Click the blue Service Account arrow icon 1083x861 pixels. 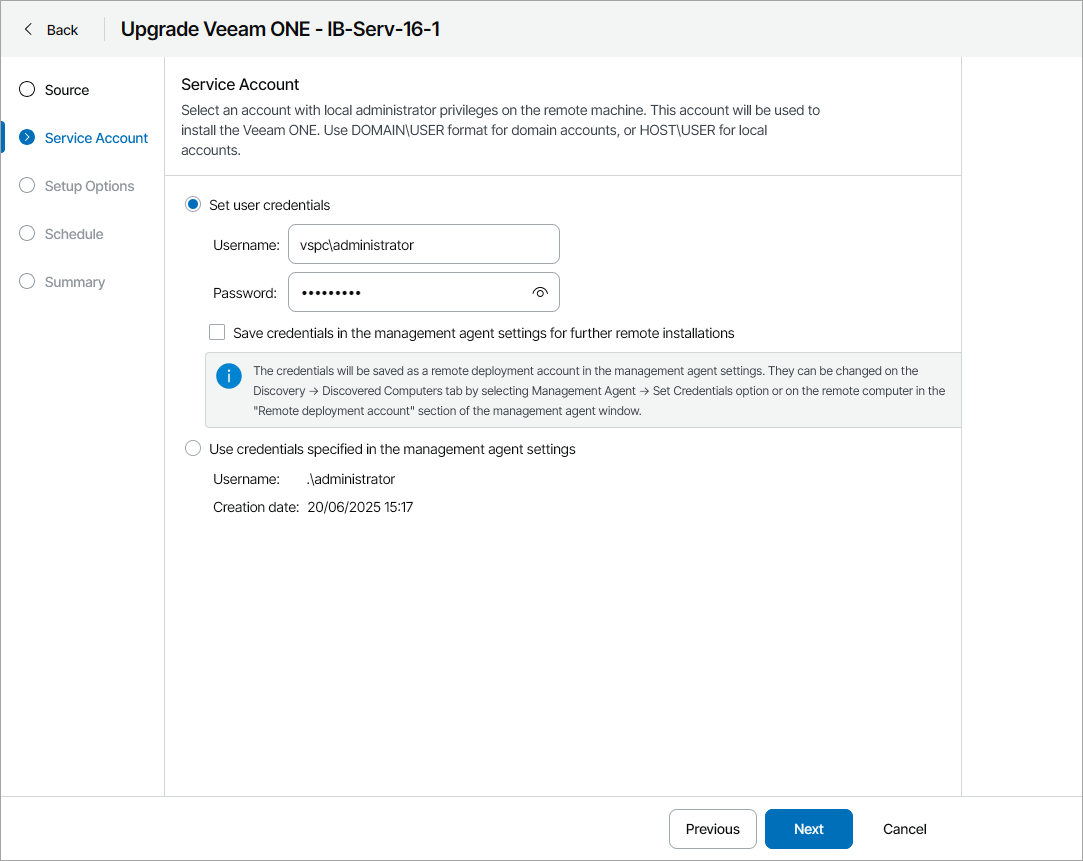27,137
